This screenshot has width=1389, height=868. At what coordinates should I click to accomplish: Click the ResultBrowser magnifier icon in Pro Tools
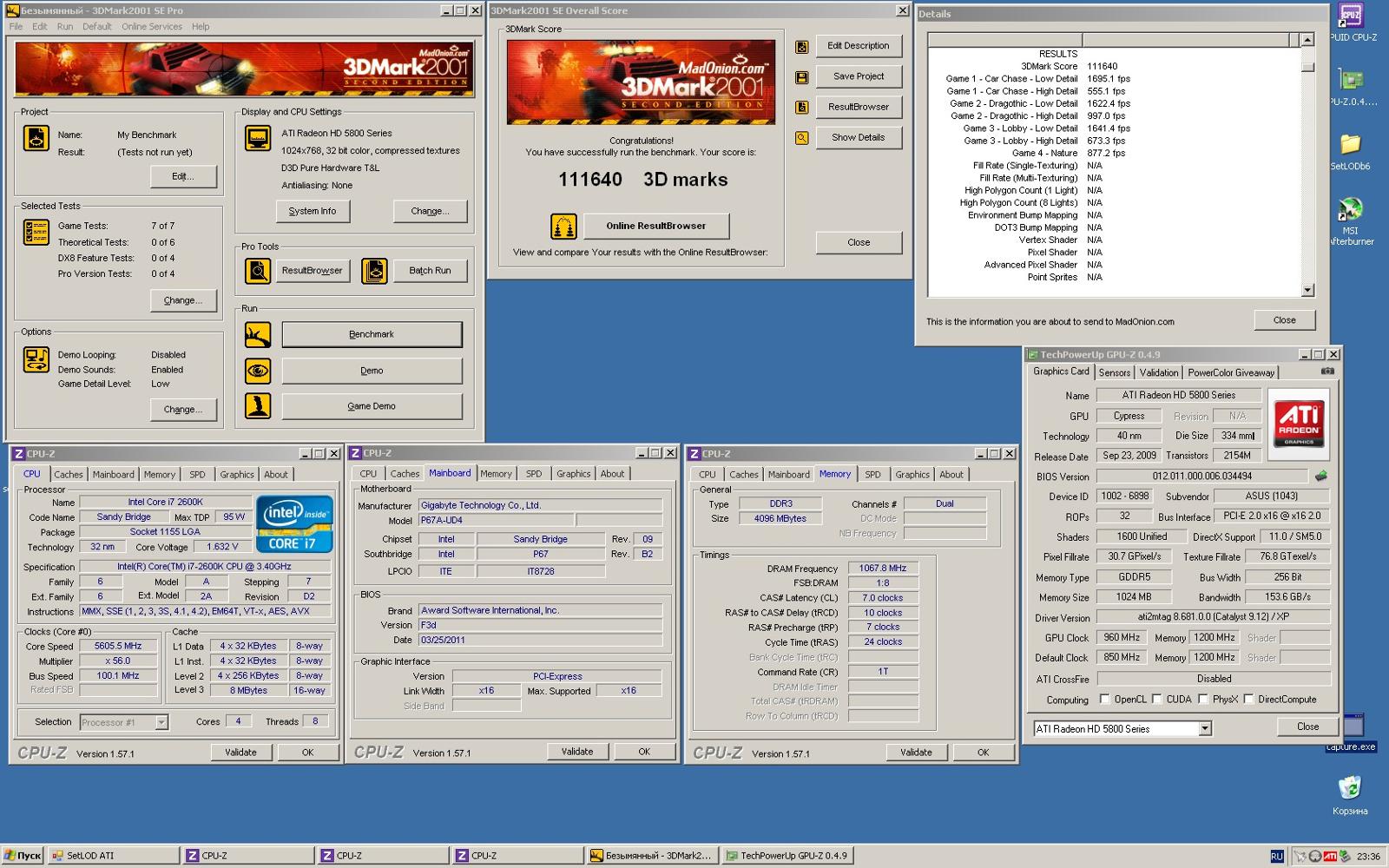coord(257,271)
